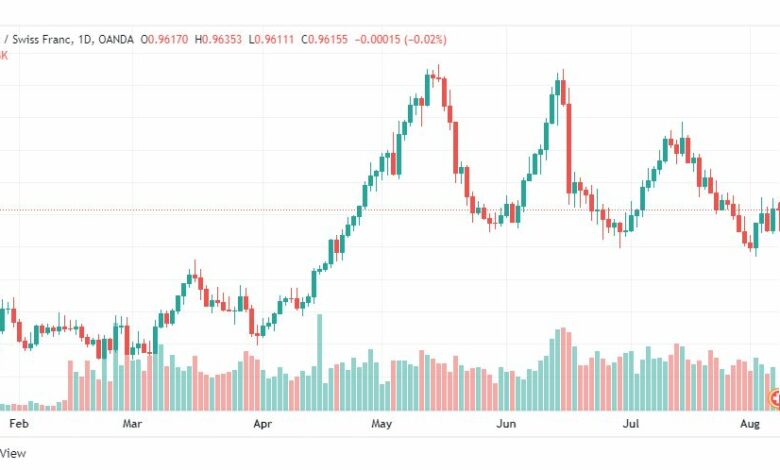Click the long red candle of the mid-June drop
This screenshot has height=470, width=780.
(x=569, y=148)
